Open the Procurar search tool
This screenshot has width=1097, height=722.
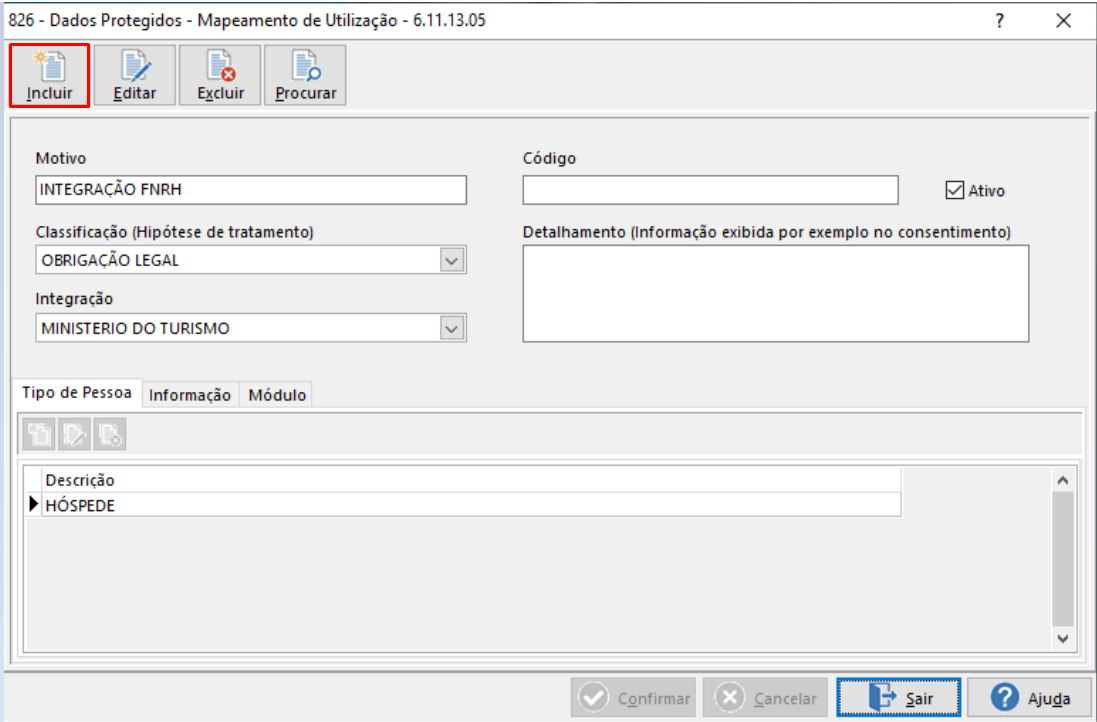coord(305,76)
